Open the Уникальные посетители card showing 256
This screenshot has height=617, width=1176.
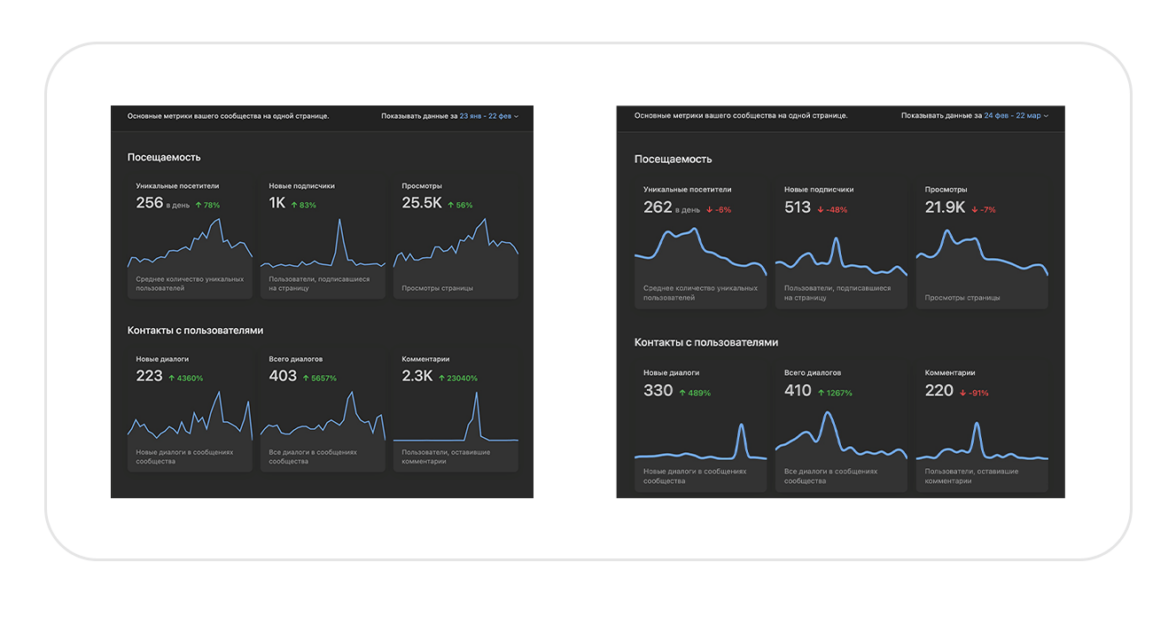coord(189,238)
